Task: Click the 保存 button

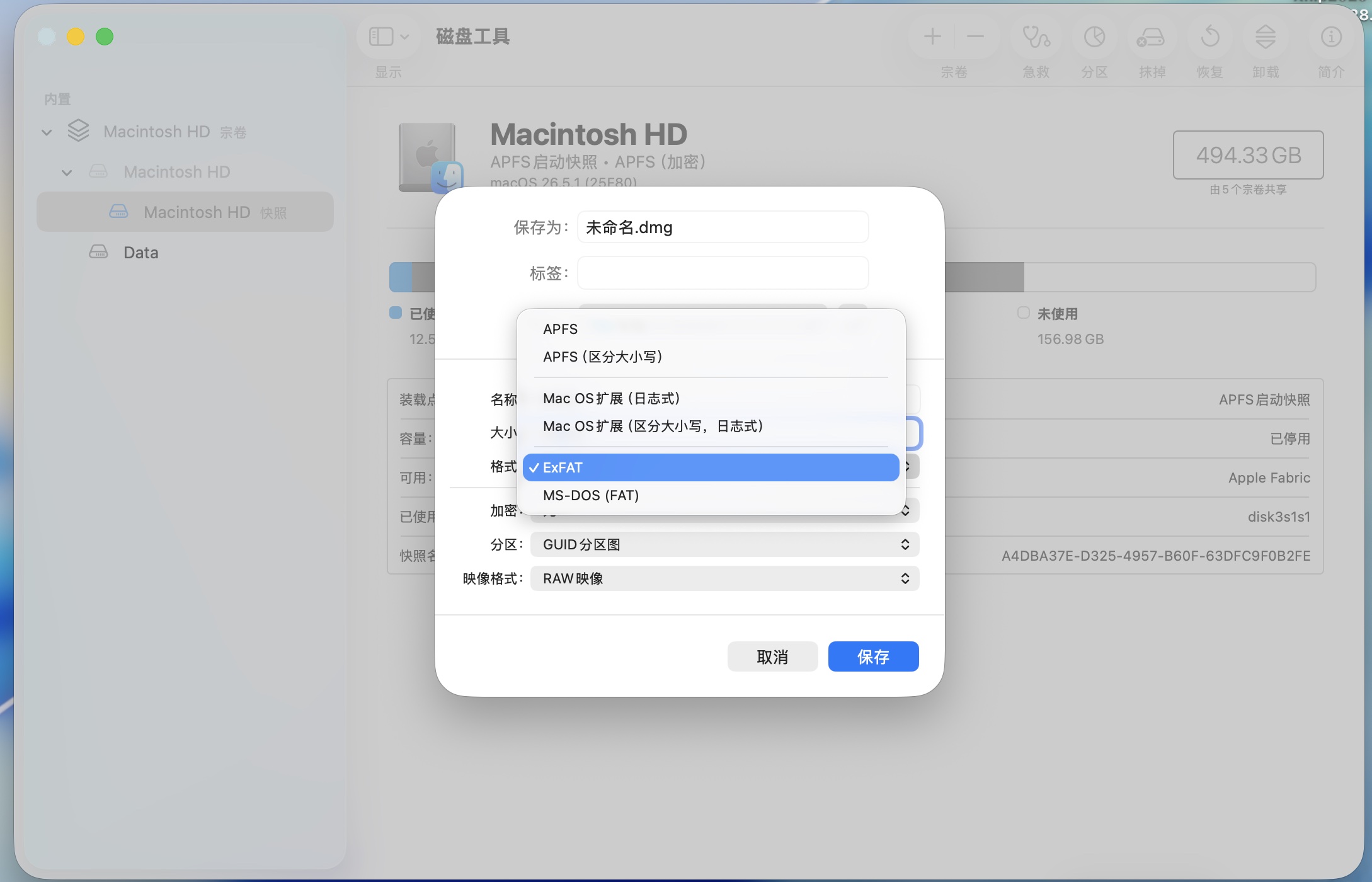Action: coord(873,656)
